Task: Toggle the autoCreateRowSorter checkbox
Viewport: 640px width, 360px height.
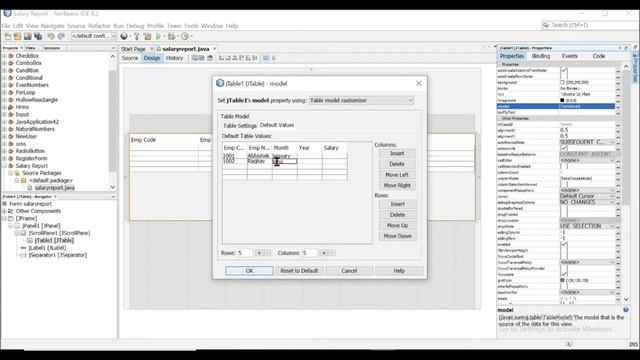Action: pos(564,76)
